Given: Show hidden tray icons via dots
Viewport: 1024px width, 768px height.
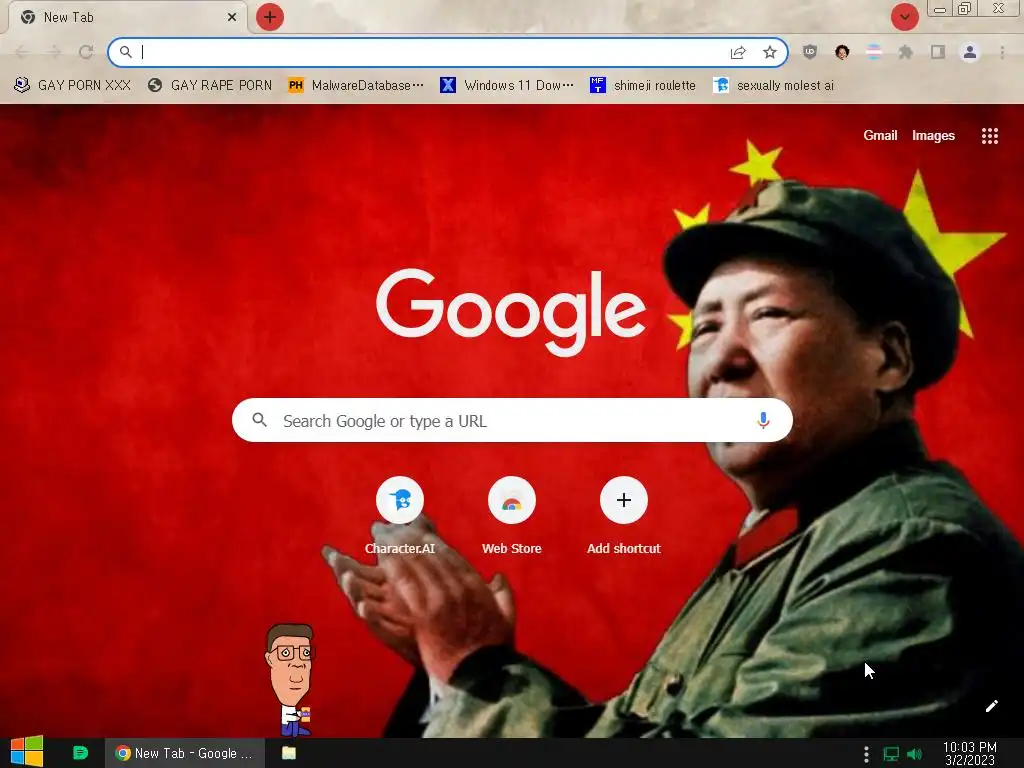Looking at the screenshot, I should click(x=866, y=754).
